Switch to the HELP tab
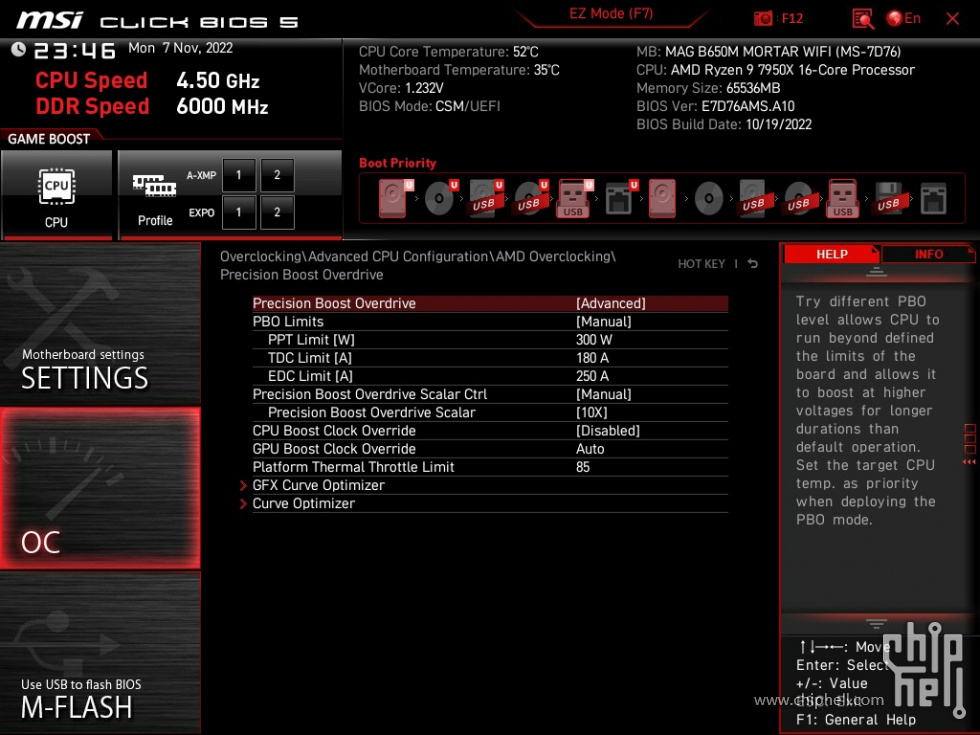 click(831, 254)
